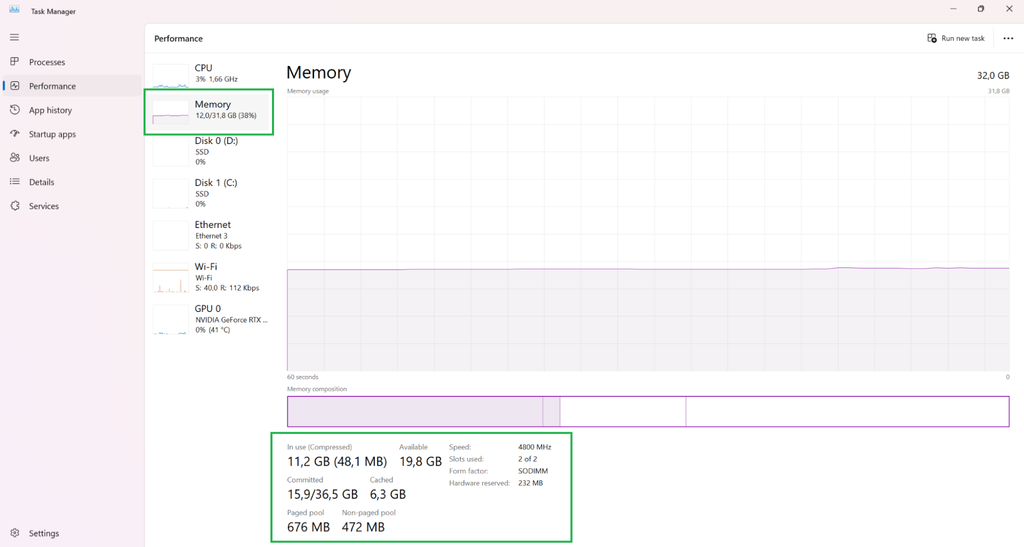
Task: Click the Task Manager window title
Action: (54, 11)
